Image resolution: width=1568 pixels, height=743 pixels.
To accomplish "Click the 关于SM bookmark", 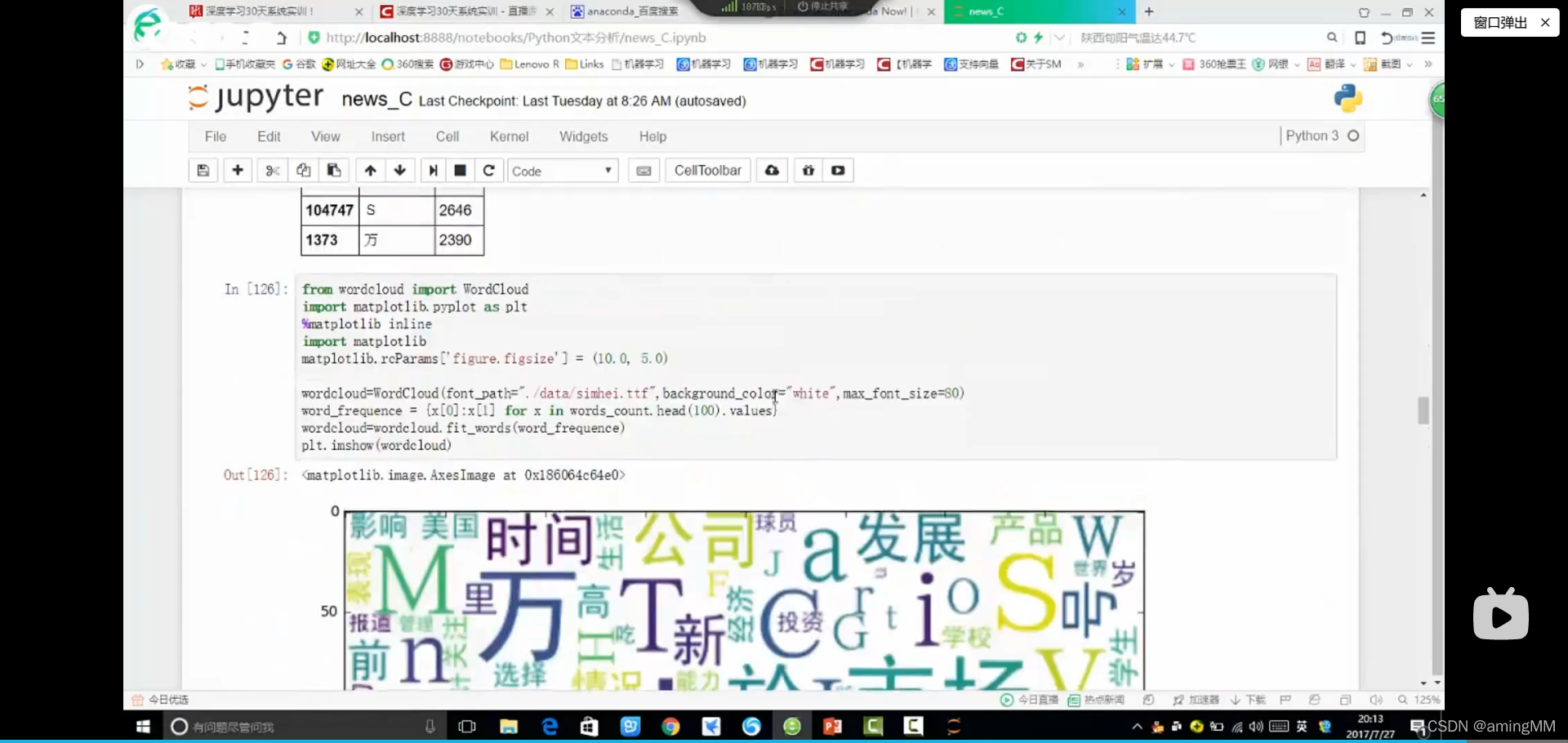I will tap(1036, 65).
